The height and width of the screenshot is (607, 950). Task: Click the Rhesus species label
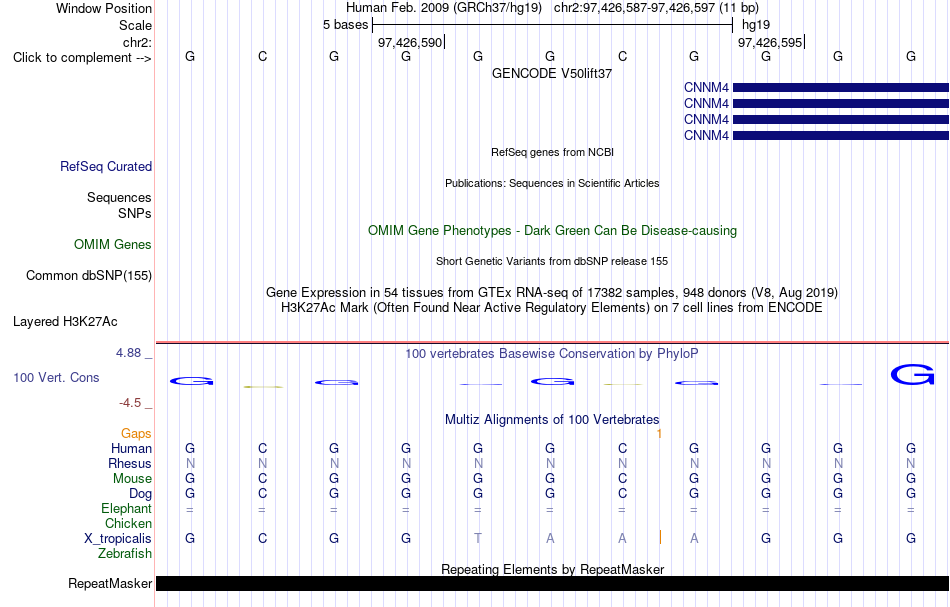130,464
